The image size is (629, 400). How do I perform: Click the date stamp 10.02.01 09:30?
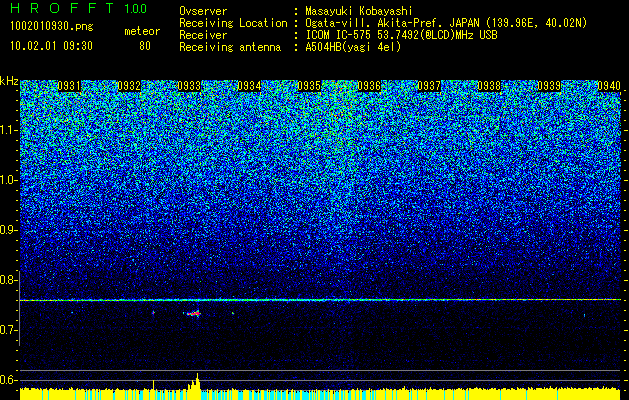pos(51,46)
